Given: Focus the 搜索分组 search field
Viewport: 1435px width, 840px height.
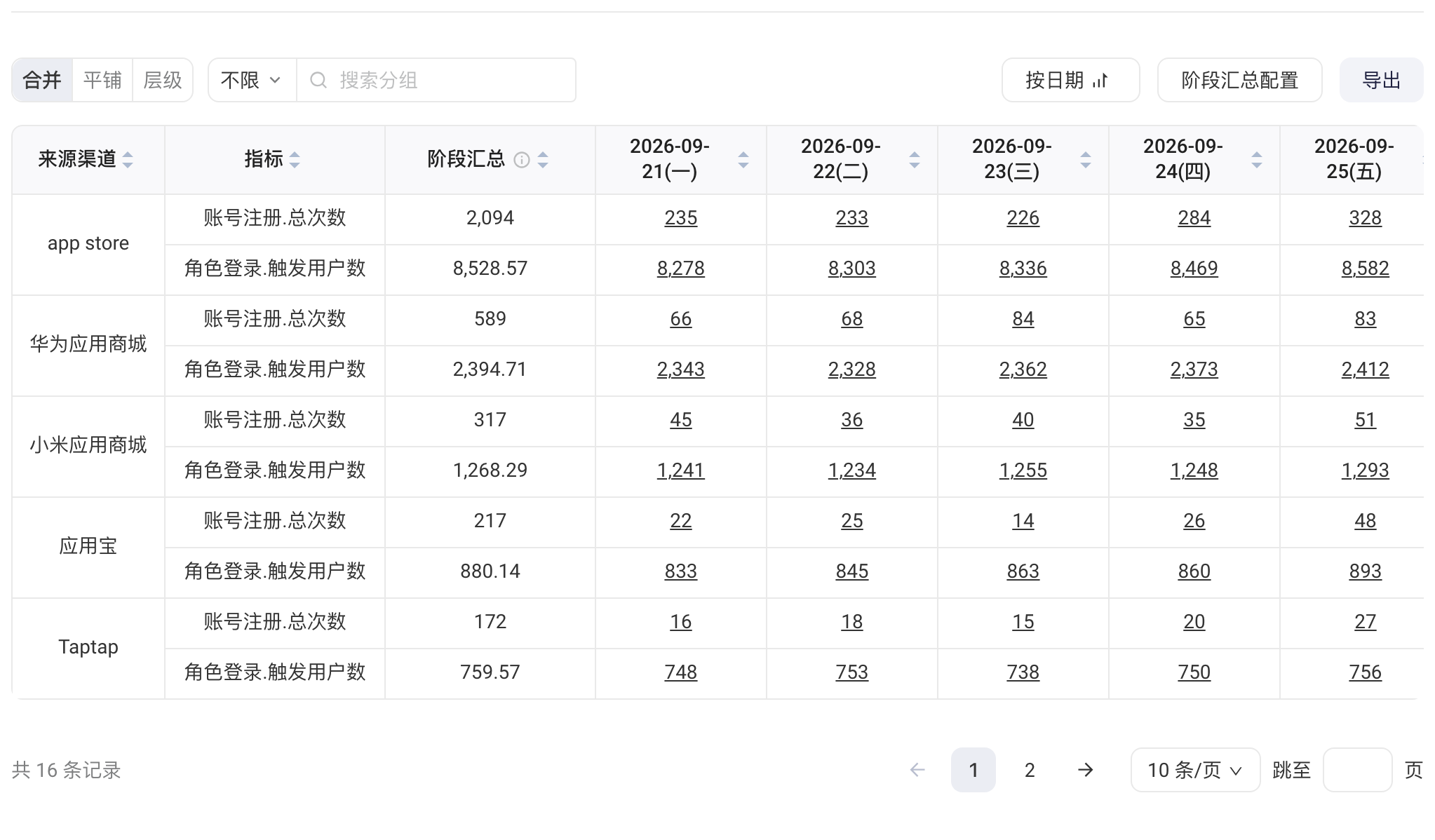Looking at the screenshot, I should (x=436, y=80).
